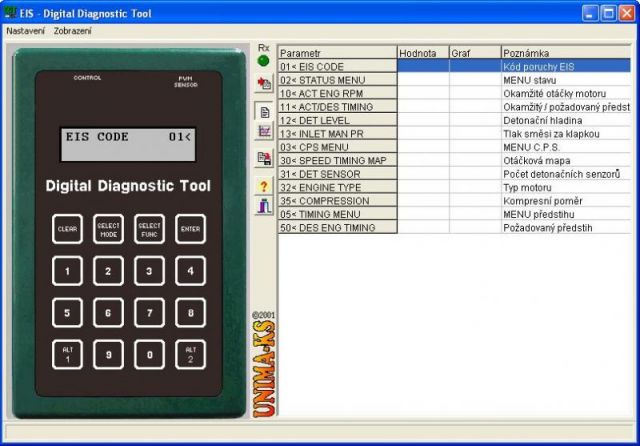Click keypad digit 6
Screen dimensions: 640x446
[108, 313]
